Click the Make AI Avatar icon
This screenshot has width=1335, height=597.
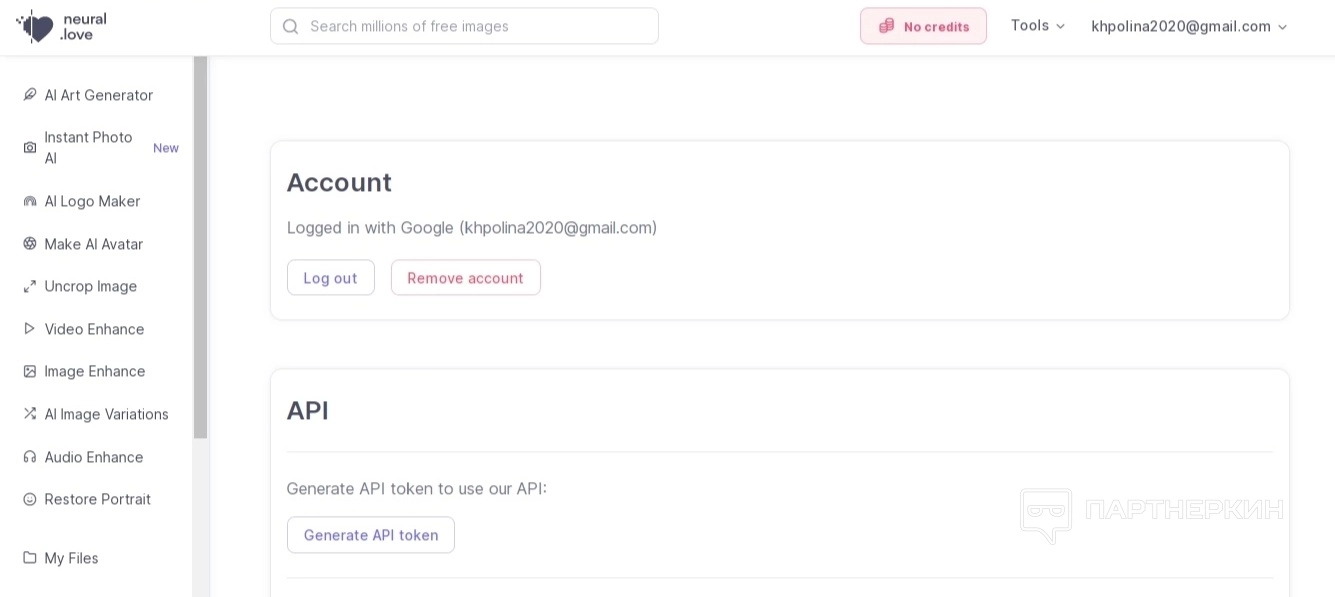[x=30, y=244]
